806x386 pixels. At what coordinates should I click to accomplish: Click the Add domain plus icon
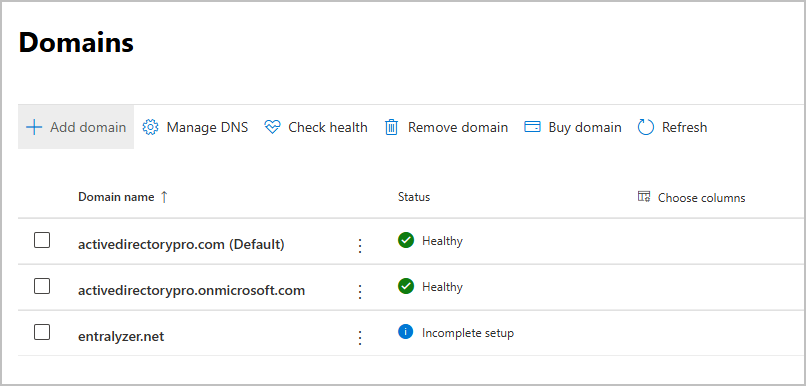point(34,127)
